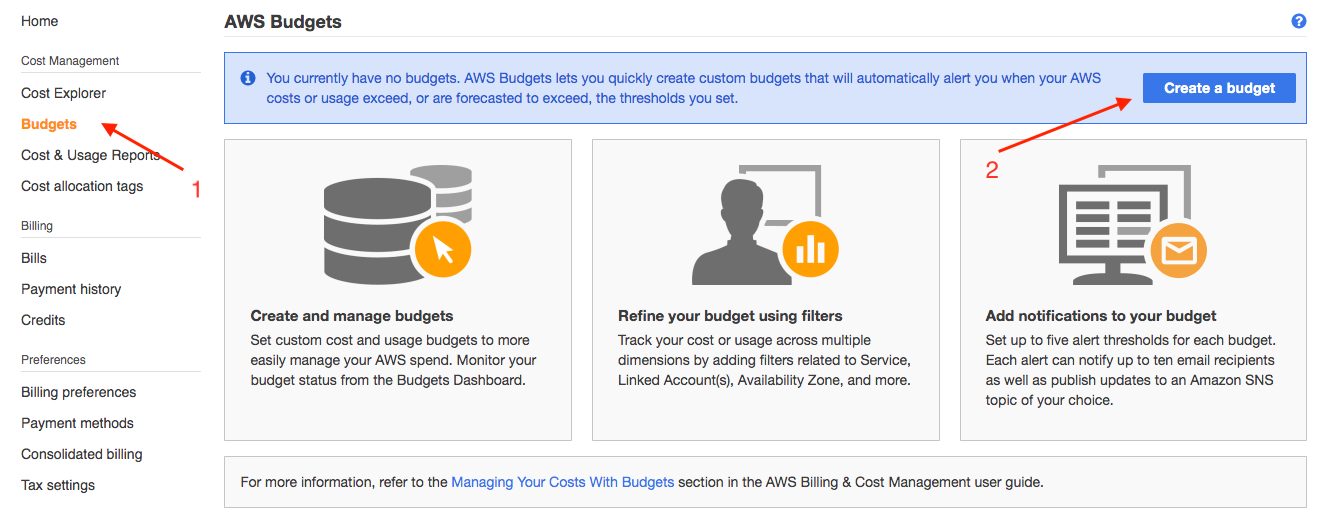Select Consolidated billing in the sidebar
Viewport: 1333px width, 521px height.
82,454
